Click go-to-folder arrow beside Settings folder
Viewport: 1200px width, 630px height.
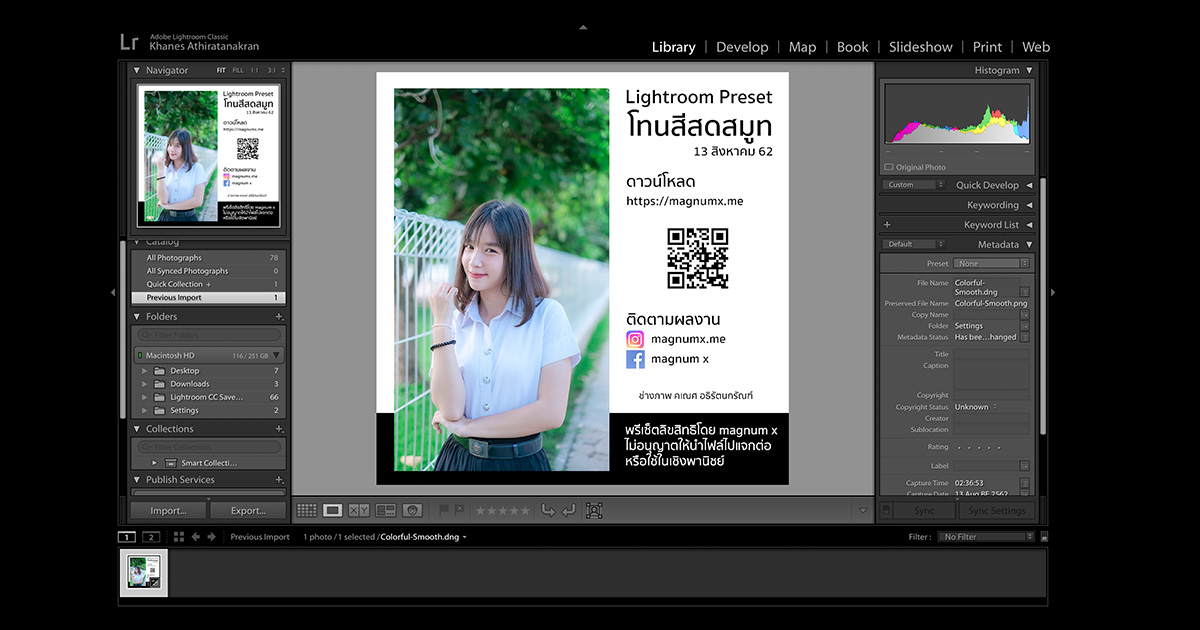(x=1025, y=326)
